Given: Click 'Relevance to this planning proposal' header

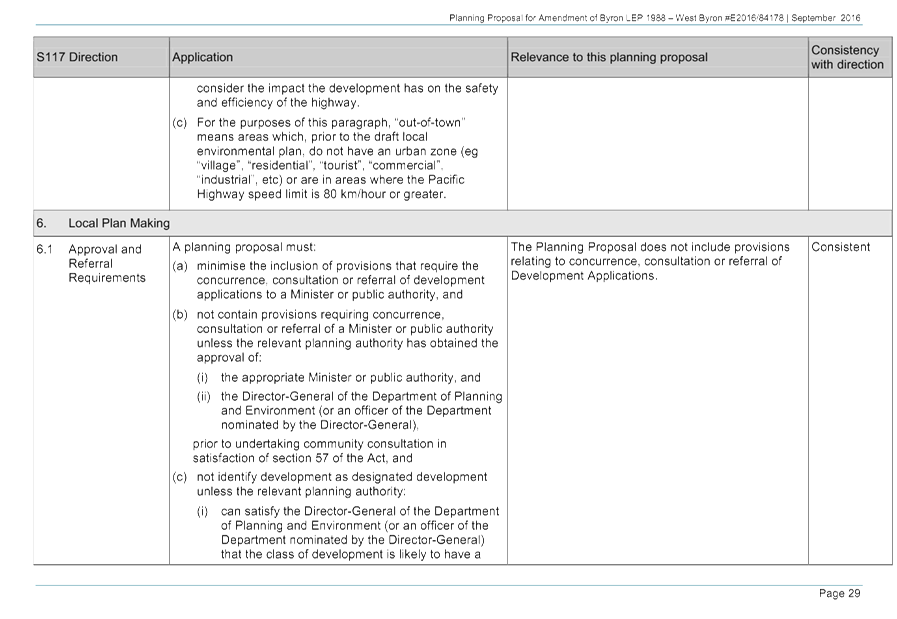Looking at the screenshot, I should (x=657, y=57).
